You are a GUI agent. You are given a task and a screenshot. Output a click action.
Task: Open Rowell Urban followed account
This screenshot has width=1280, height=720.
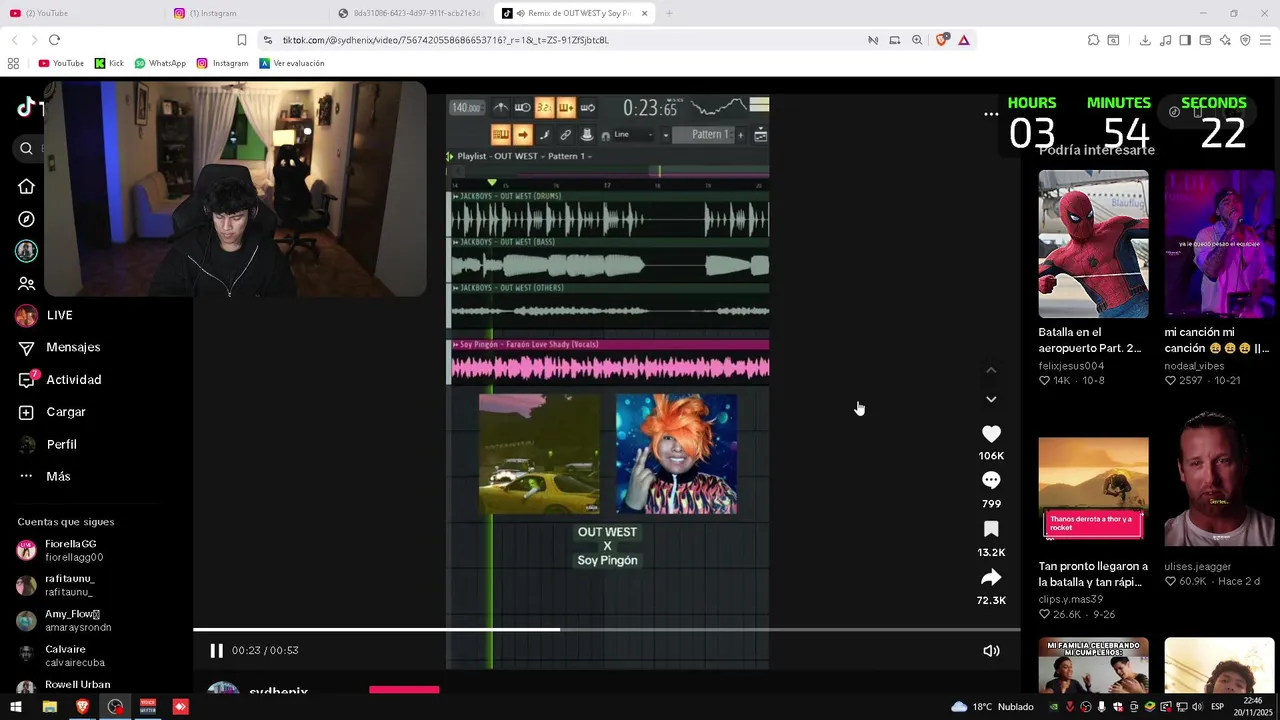(x=64, y=686)
